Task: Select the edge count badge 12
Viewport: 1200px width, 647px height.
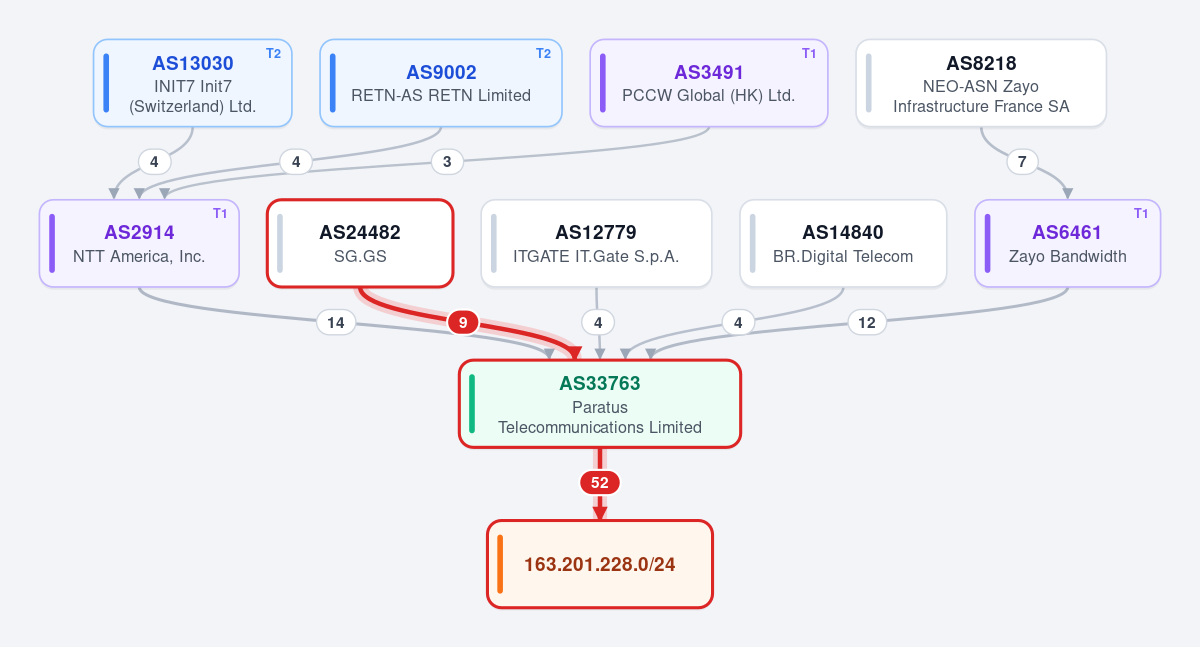Action: [867, 322]
